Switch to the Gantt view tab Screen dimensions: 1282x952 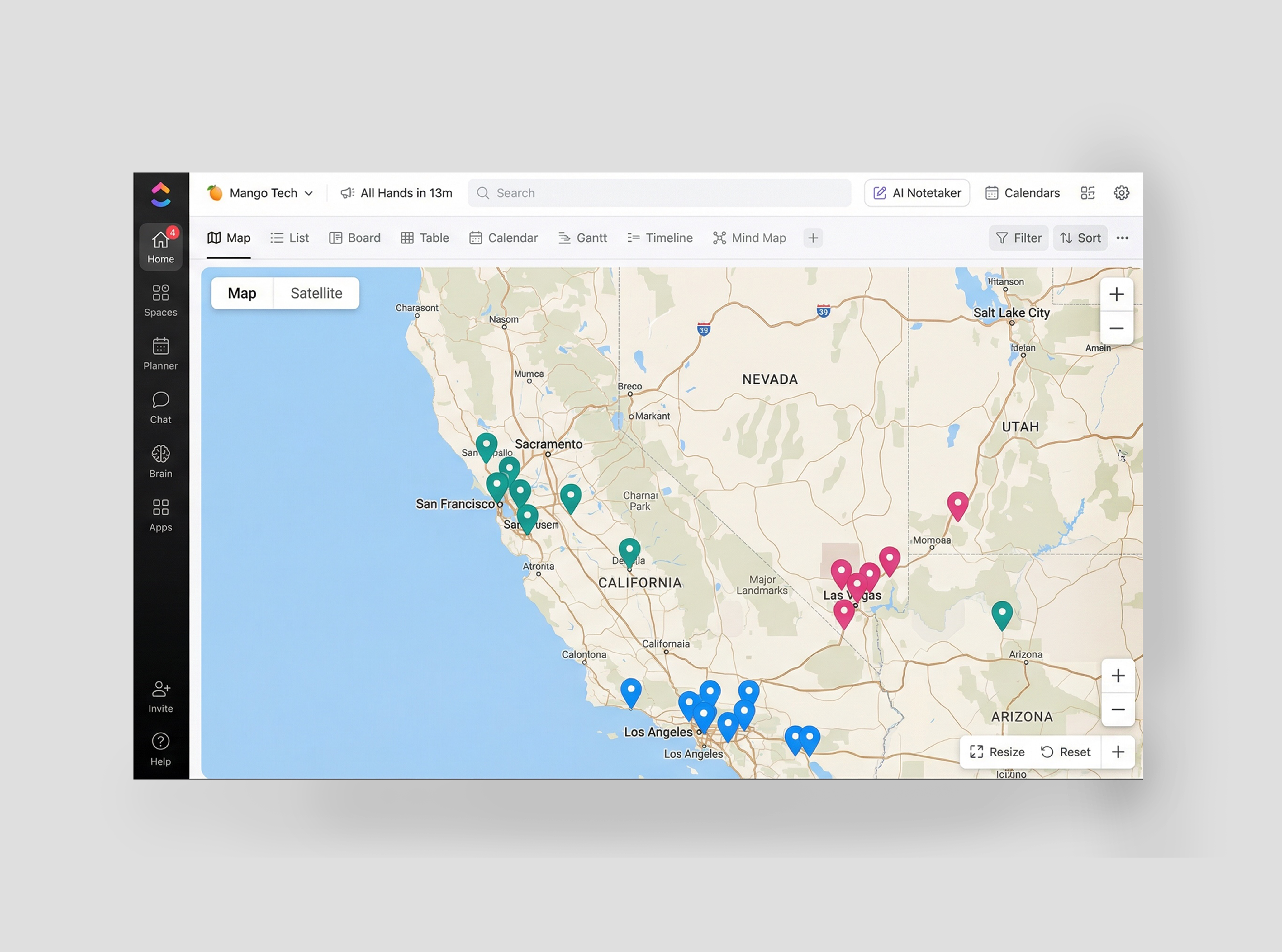tap(583, 238)
